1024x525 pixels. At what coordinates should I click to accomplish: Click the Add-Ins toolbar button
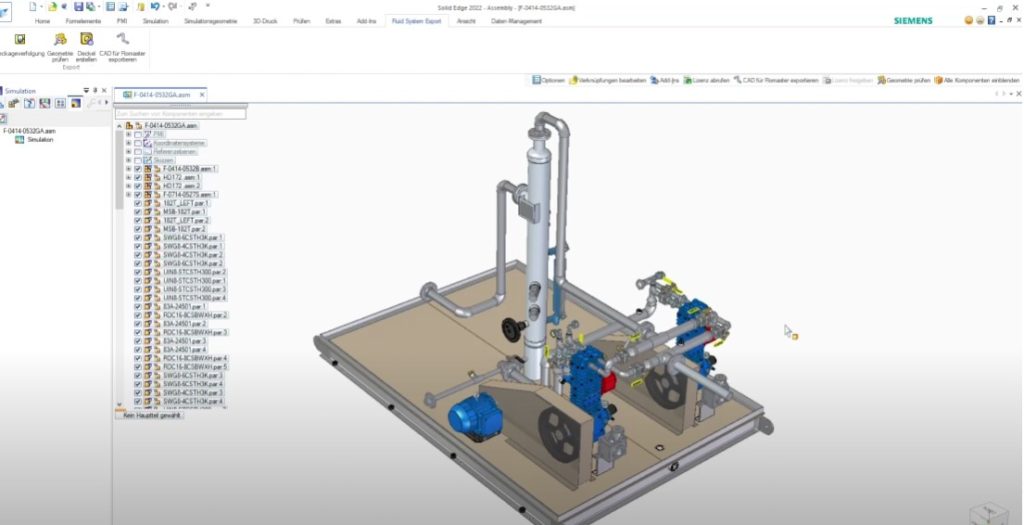tap(665, 80)
